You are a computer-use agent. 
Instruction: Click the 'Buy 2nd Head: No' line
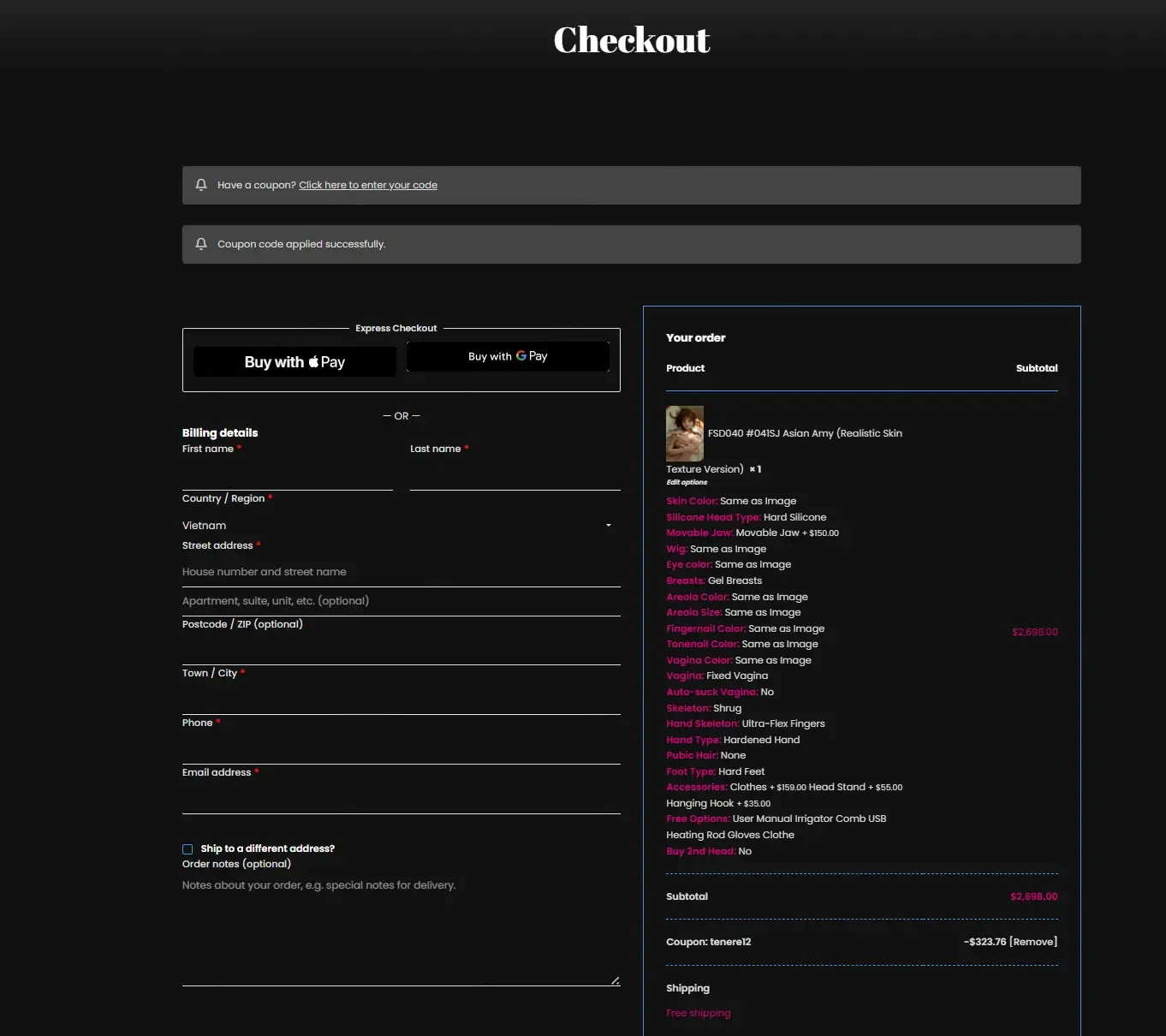pos(709,851)
